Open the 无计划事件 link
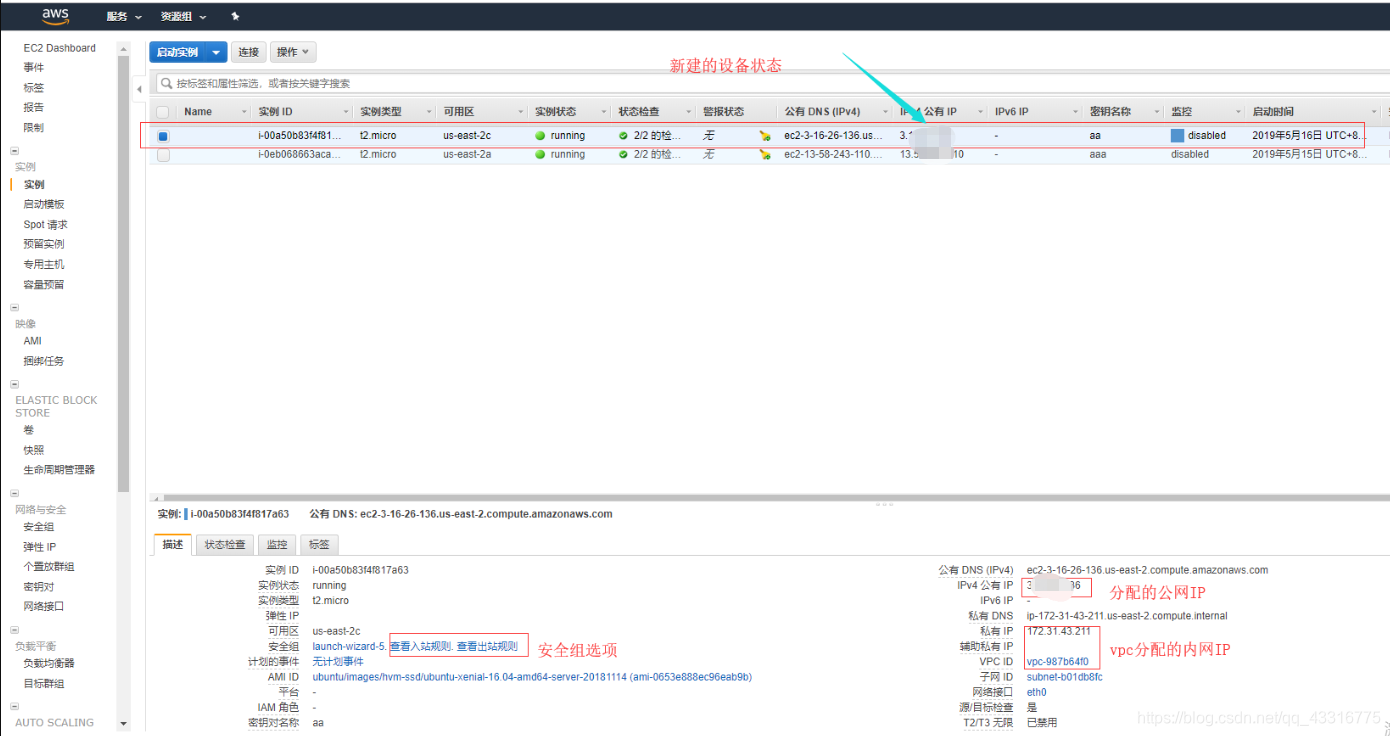This screenshot has width=1390, height=736. pos(337,661)
